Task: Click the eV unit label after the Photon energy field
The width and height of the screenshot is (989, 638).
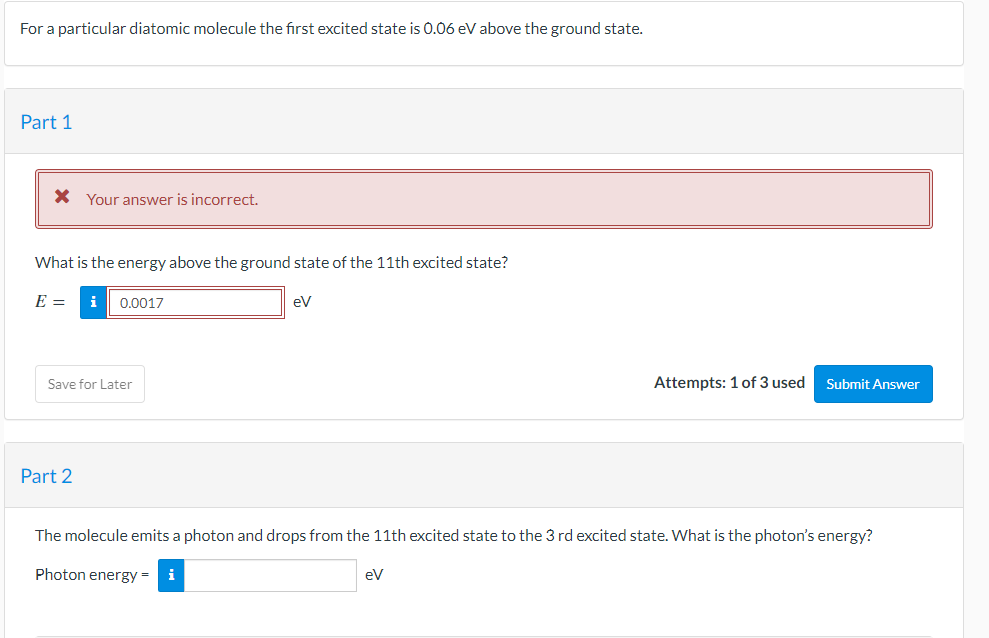Action: [374, 575]
